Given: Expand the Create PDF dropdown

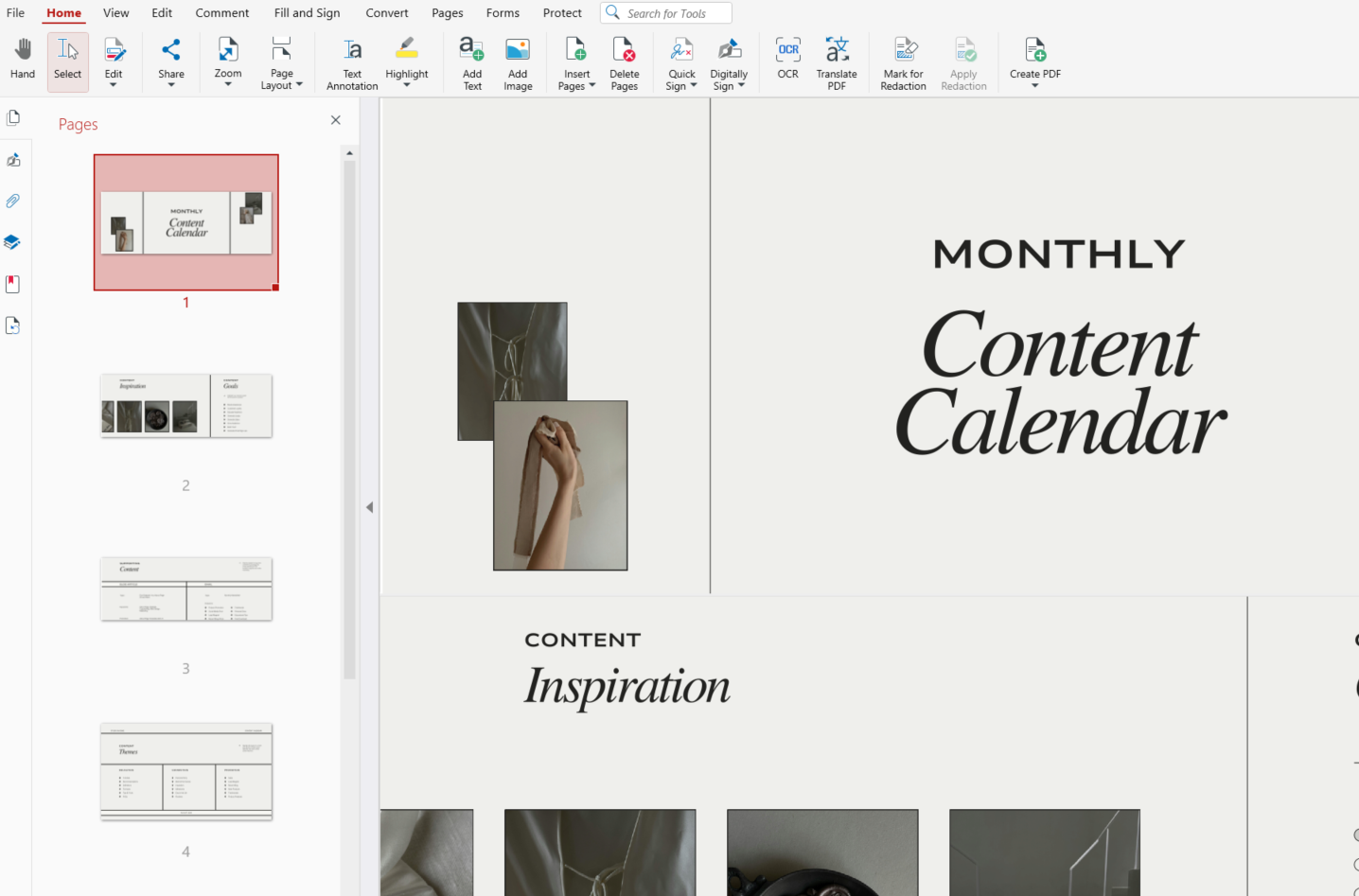Looking at the screenshot, I should coord(1034,85).
